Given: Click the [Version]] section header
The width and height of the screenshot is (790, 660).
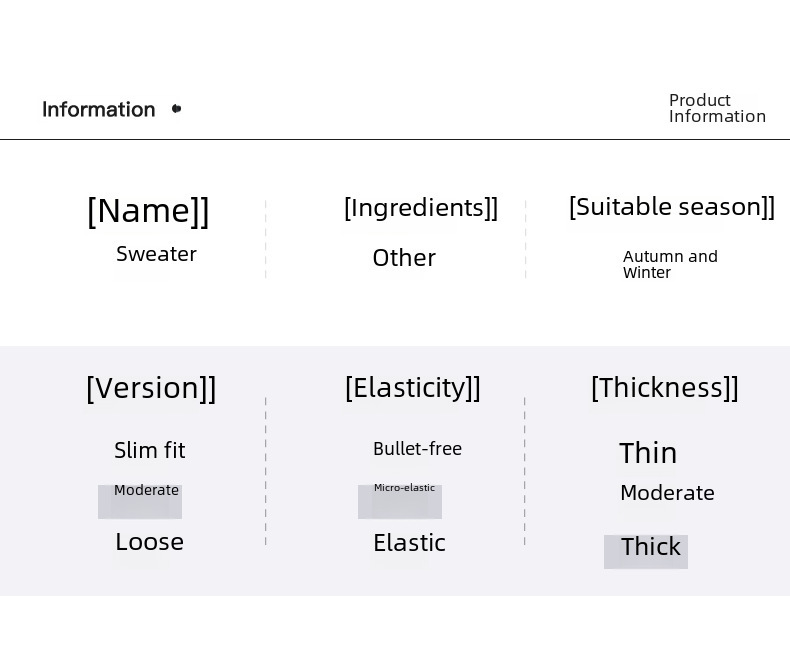Looking at the screenshot, I should point(151,388).
